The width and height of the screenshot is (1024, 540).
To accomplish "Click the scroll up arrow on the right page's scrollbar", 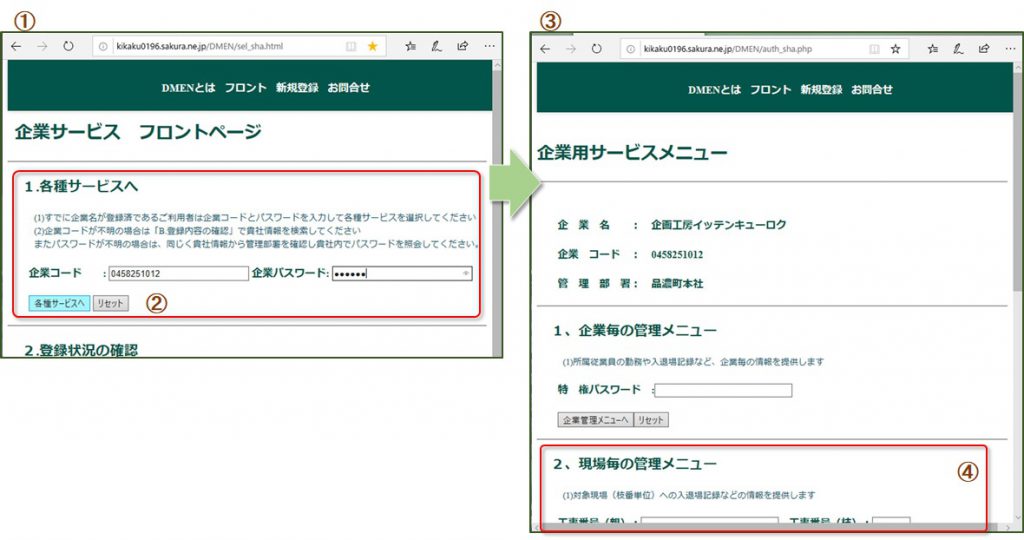I will point(1019,67).
